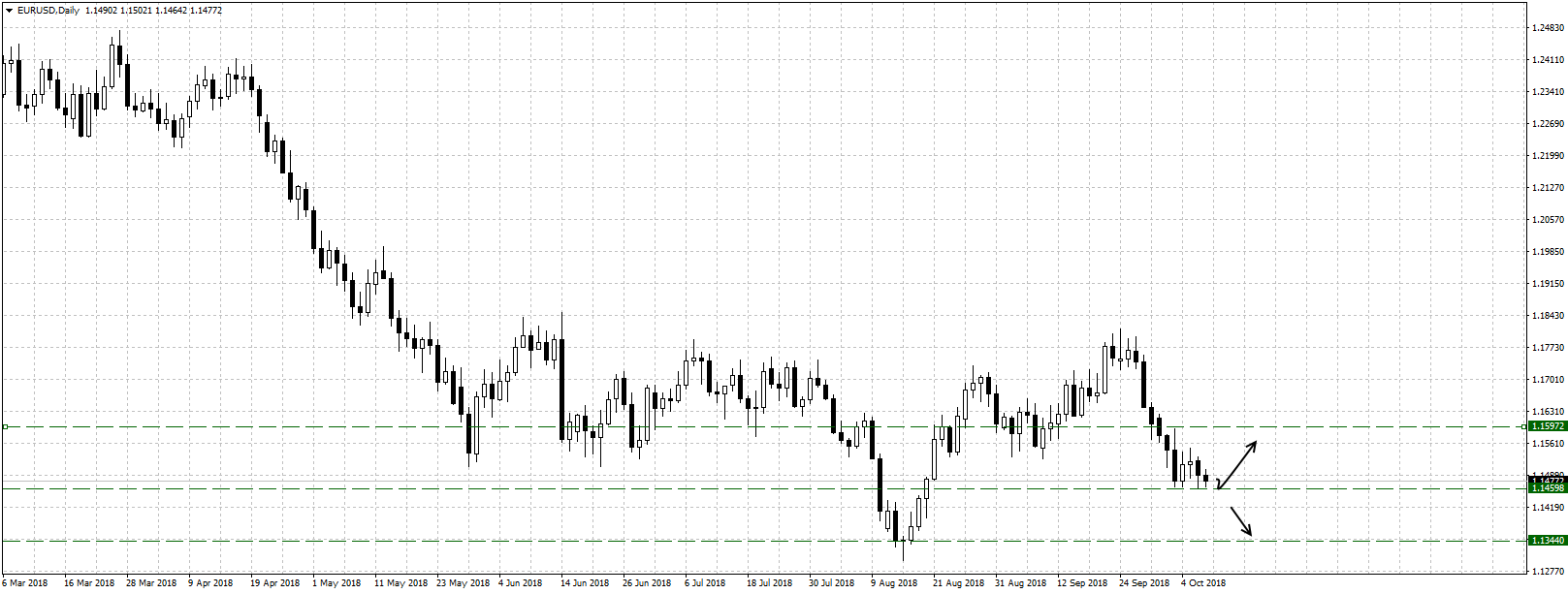
Task: Click the green 1.13440 price label
Action: point(1547,540)
